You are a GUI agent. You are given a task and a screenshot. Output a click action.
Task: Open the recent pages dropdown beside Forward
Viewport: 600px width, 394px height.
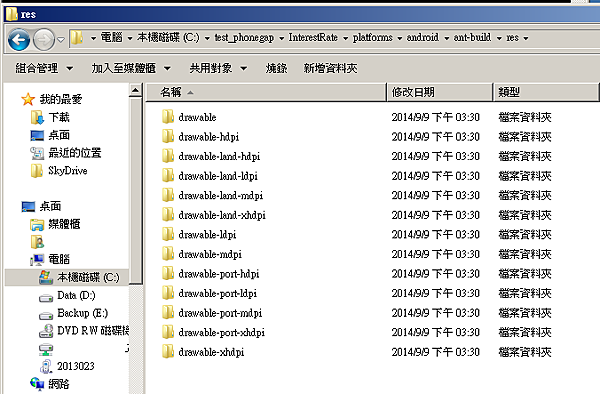(61, 39)
